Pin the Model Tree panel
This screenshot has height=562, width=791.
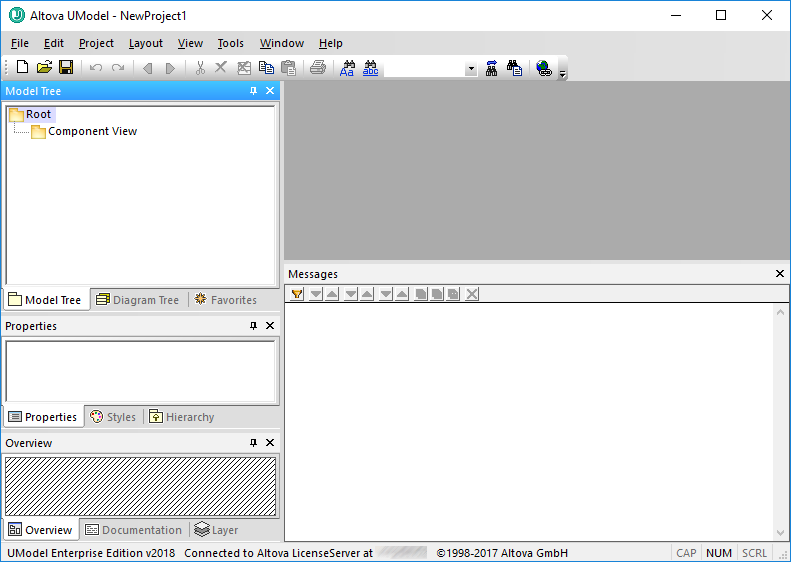coord(254,91)
